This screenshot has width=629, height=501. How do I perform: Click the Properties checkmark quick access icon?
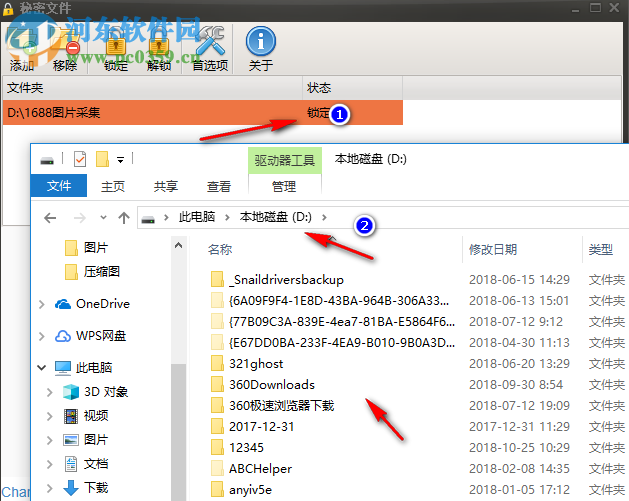coord(80,159)
